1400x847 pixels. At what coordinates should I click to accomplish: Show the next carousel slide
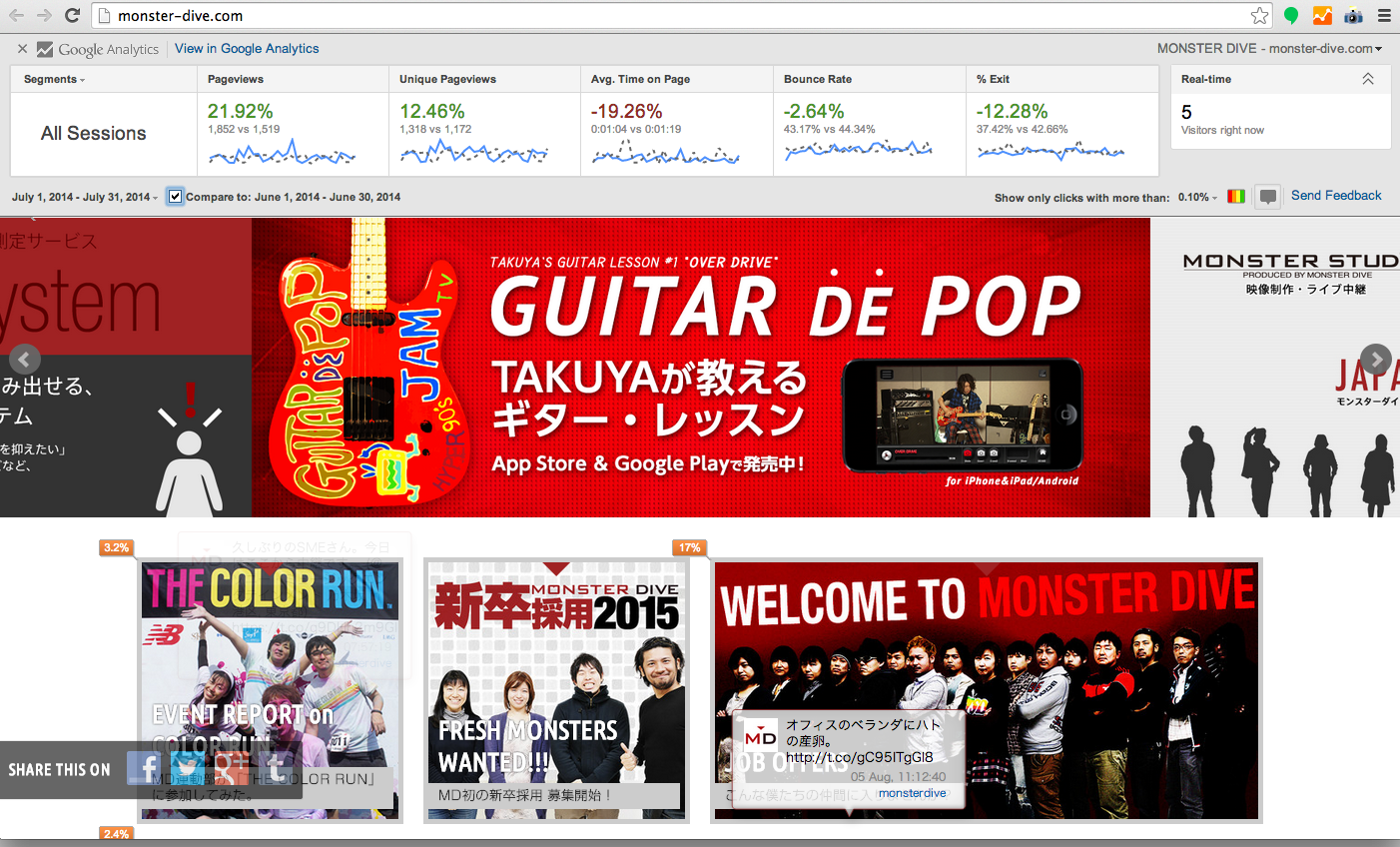(x=1376, y=359)
